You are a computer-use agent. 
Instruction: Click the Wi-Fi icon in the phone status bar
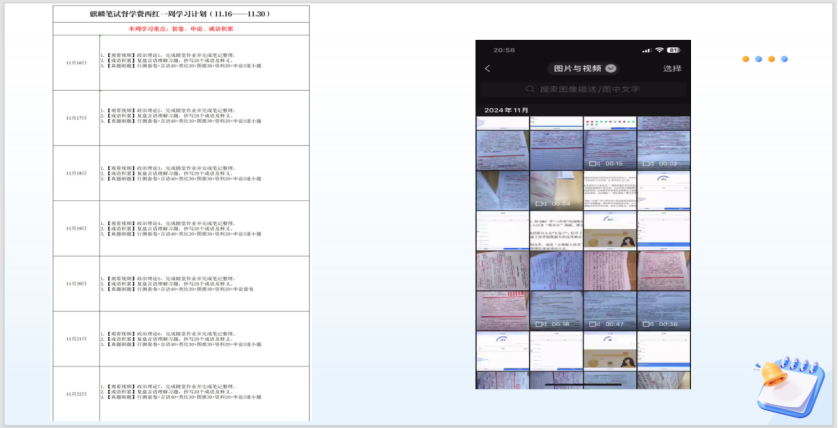(x=659, y=49)
